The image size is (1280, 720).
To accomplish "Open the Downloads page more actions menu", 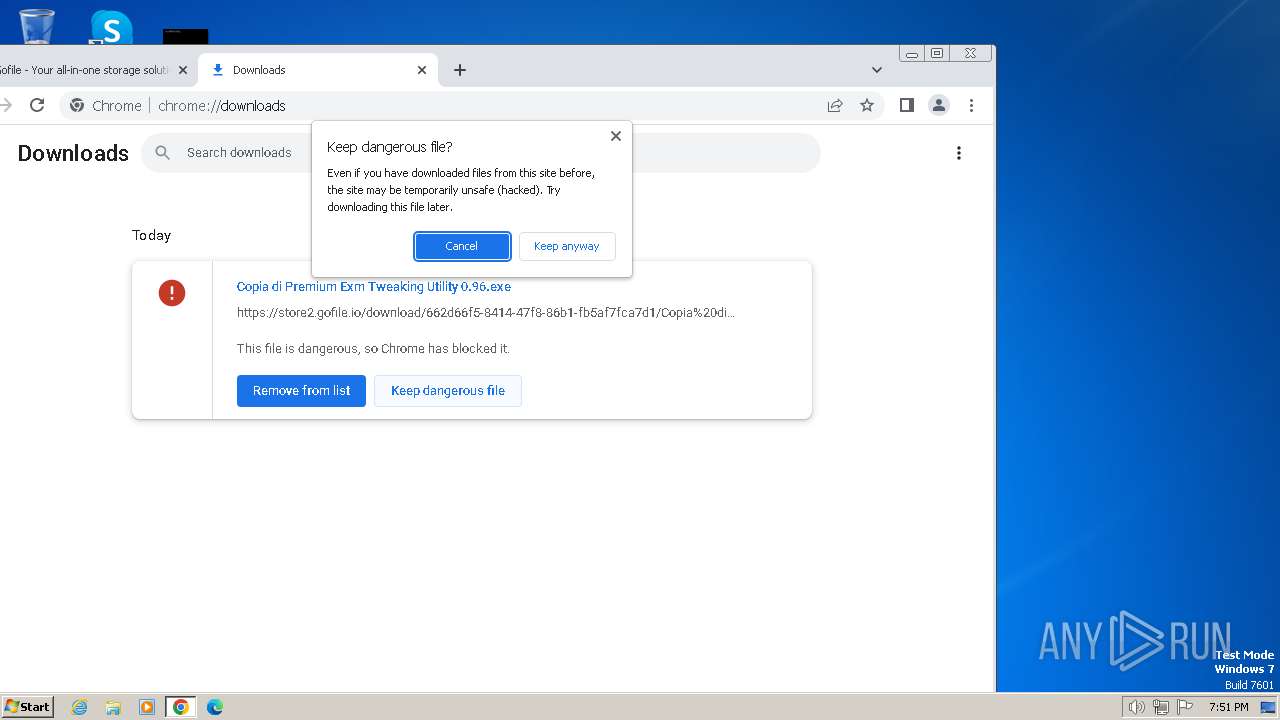I will tap(959, 153).
